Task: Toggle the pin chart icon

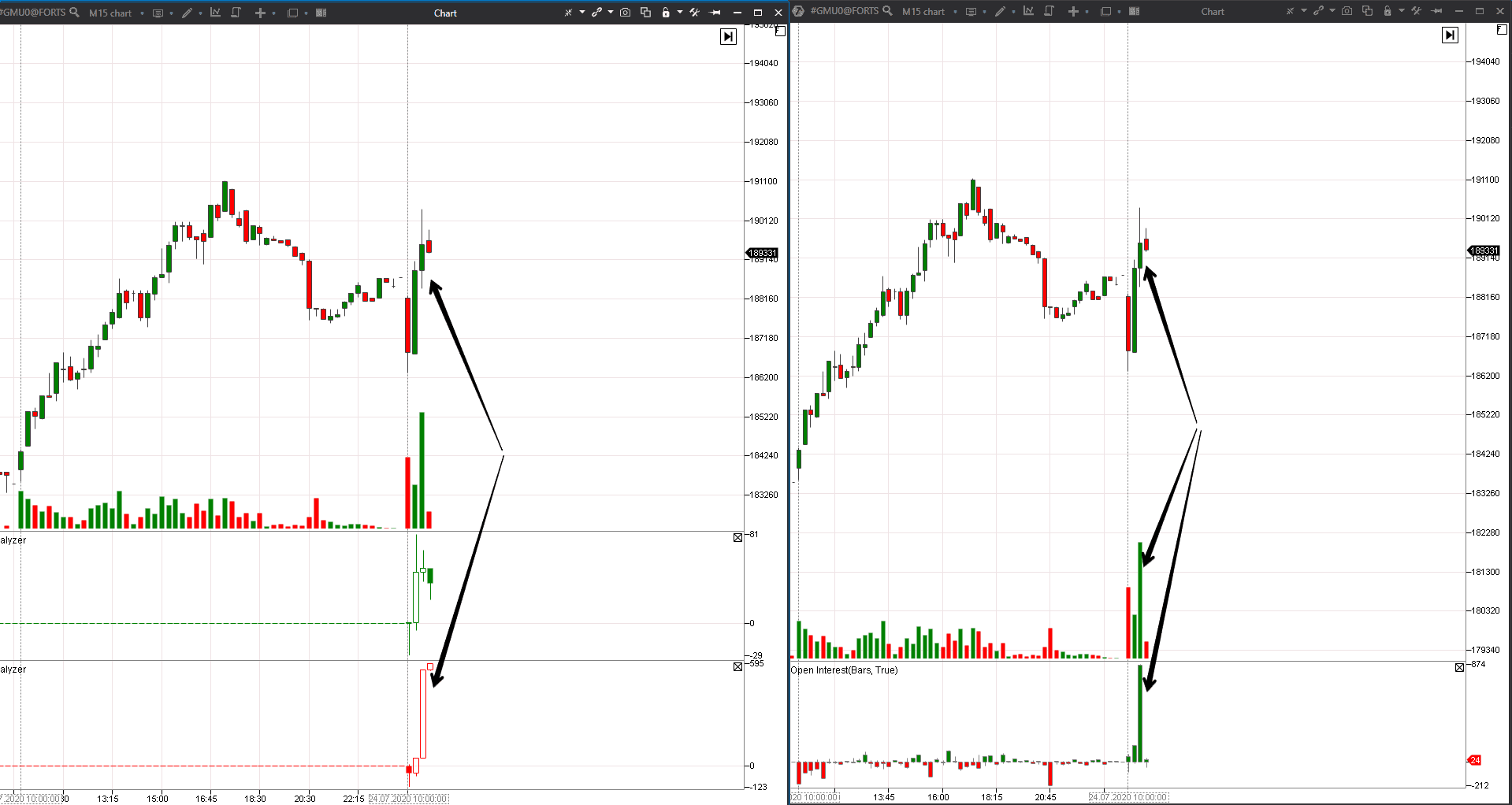Action: point(714,13)
